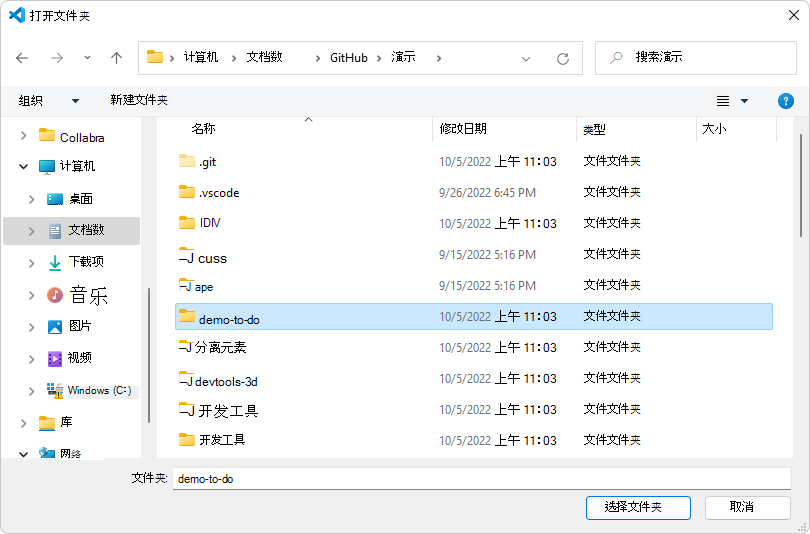Select the demo-to-do folder
Screen dimensions: 810x534
click(474, 317)
